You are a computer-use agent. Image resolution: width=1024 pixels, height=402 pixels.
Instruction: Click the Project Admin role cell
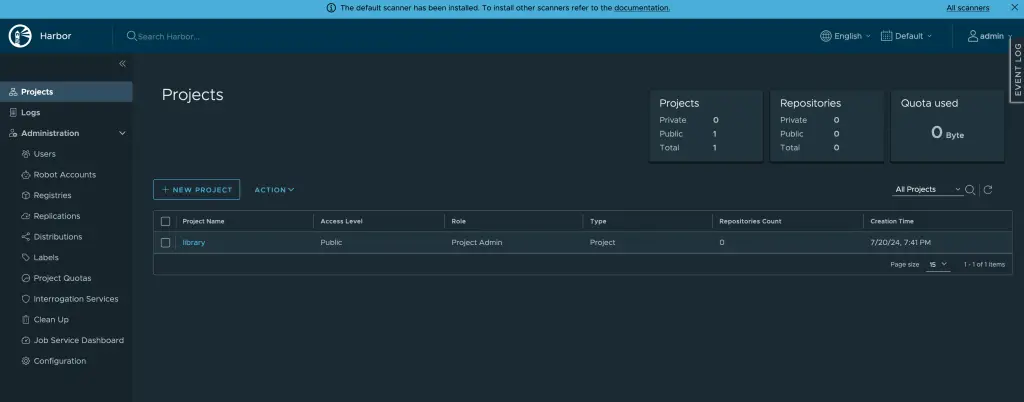[x=477, y=243]
